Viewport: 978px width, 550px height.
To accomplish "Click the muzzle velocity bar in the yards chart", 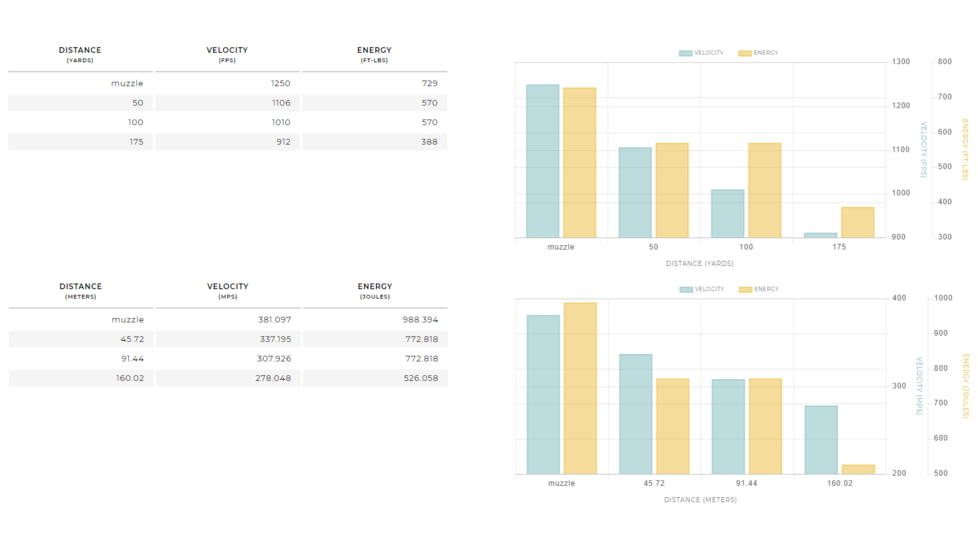I will click(x=543, y=161).
